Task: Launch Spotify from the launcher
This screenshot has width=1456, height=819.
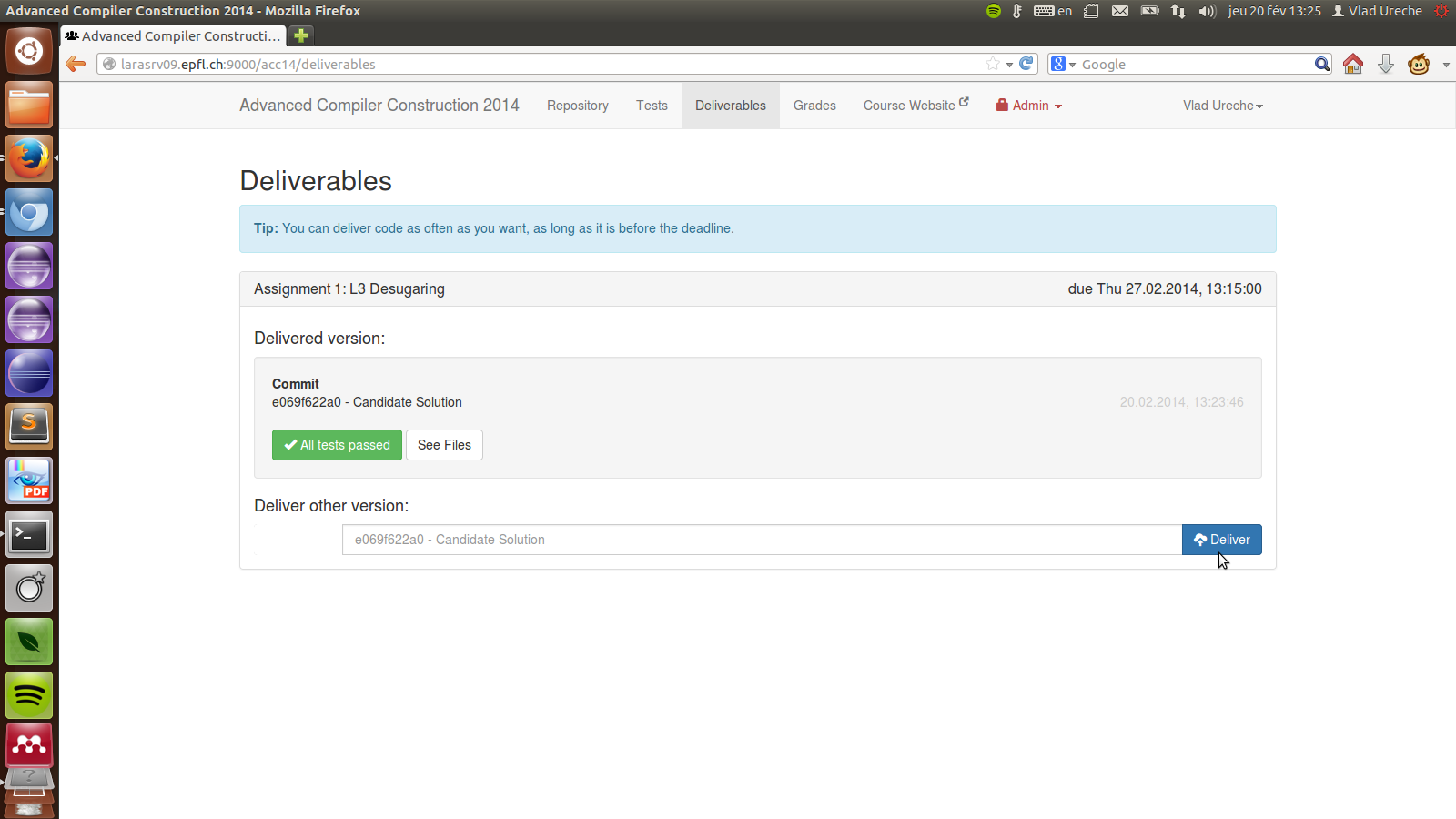Action: pyautogui.click(x=29, y=695)
